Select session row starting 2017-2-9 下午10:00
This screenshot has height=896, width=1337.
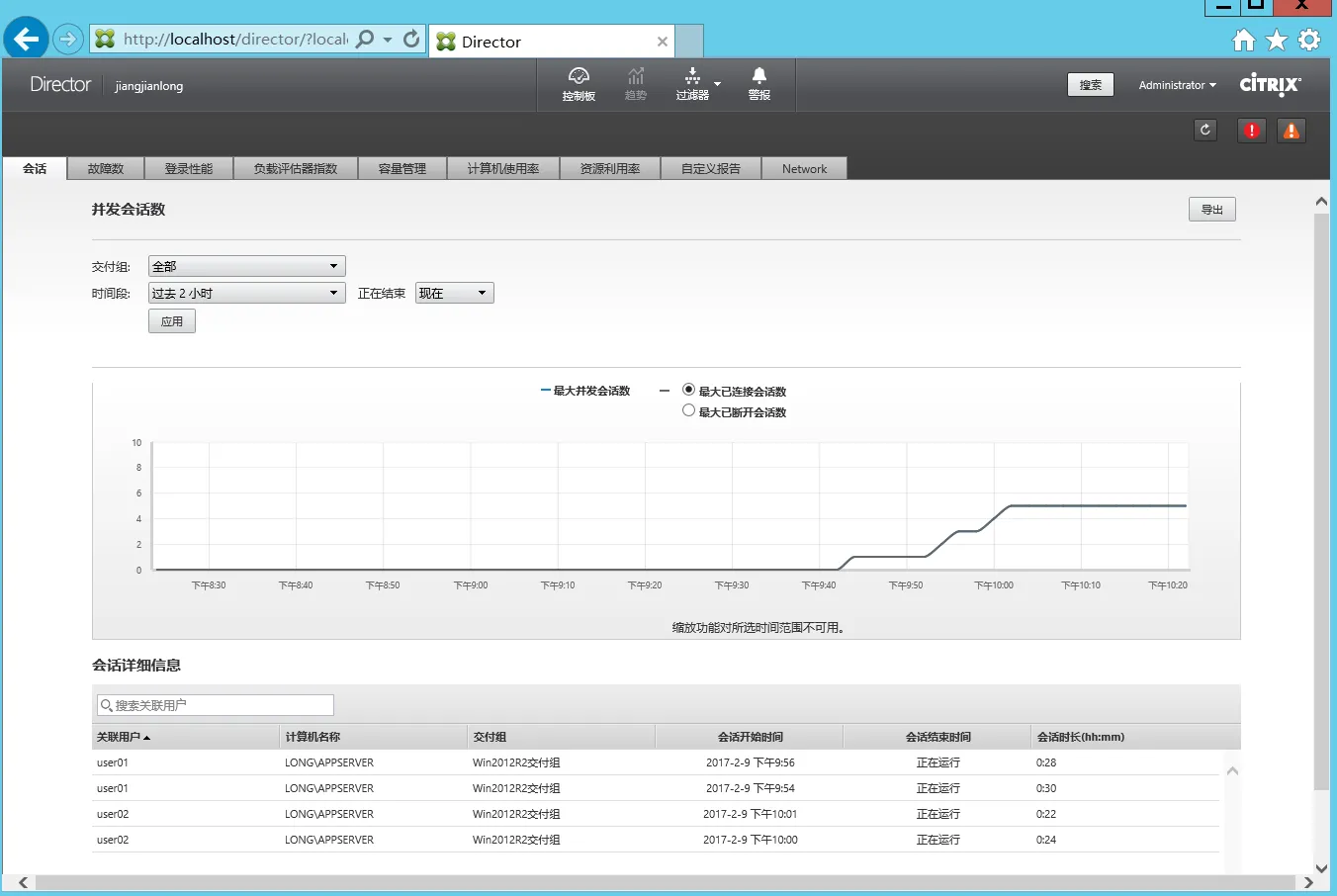656,840
